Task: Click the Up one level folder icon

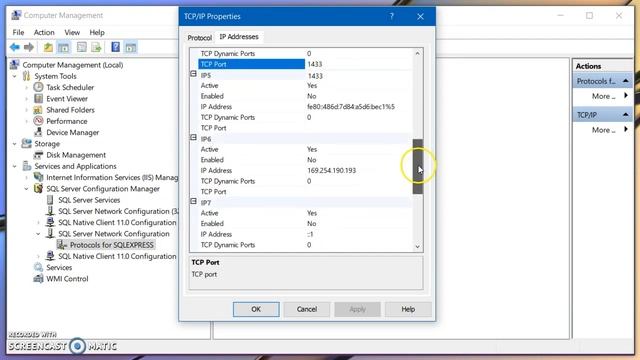Action: 48,47
